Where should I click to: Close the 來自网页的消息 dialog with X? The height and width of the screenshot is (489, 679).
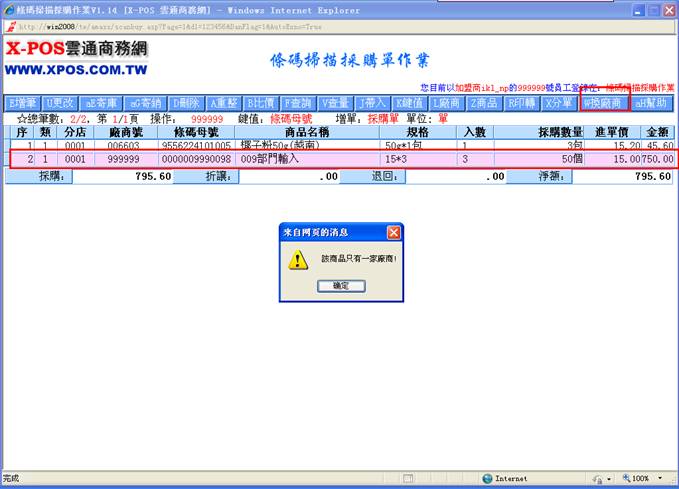coord(393,232)
